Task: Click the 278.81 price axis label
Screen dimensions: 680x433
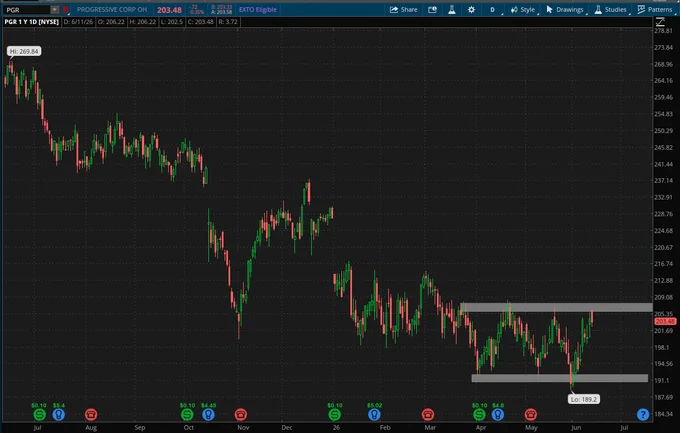Action: pos(664,31)
